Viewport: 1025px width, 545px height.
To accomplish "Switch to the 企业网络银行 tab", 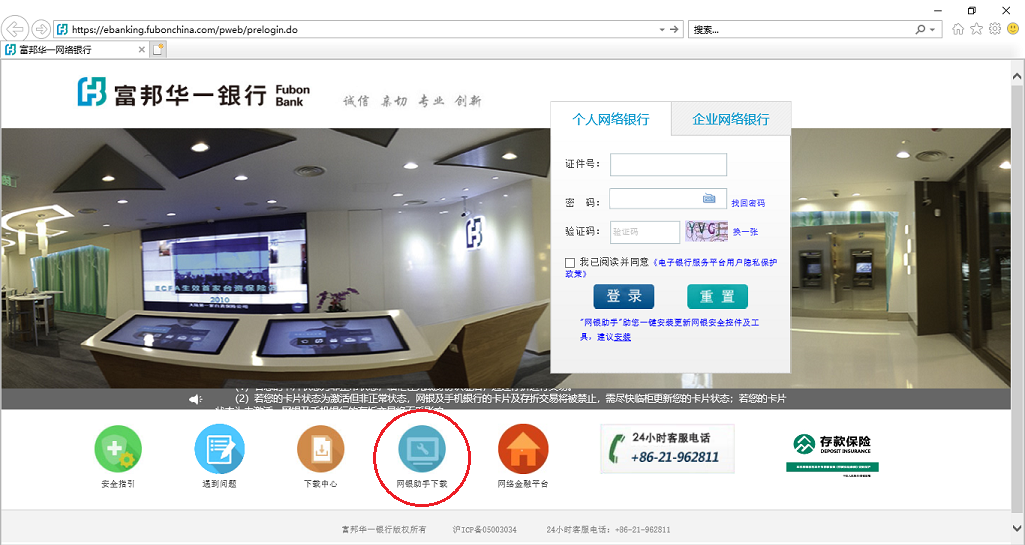I will (731, 119).
